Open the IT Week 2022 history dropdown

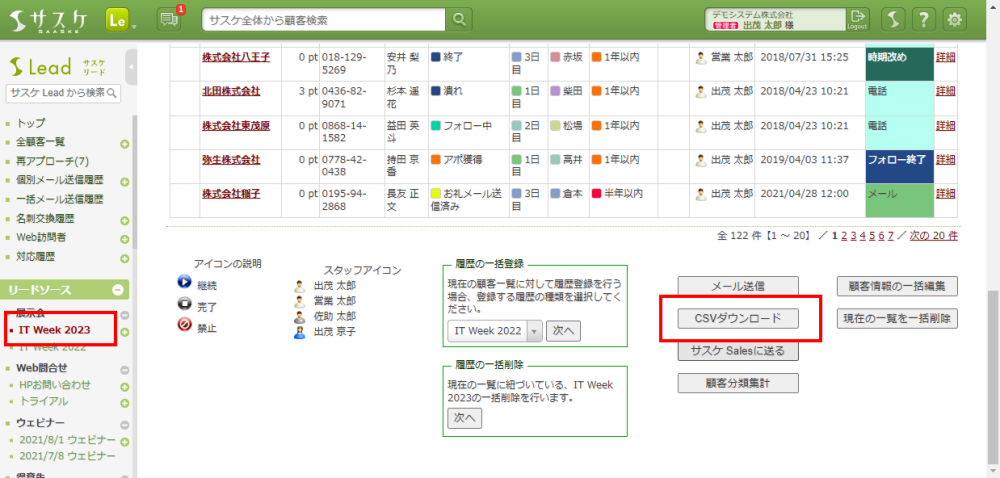point(534,330)
